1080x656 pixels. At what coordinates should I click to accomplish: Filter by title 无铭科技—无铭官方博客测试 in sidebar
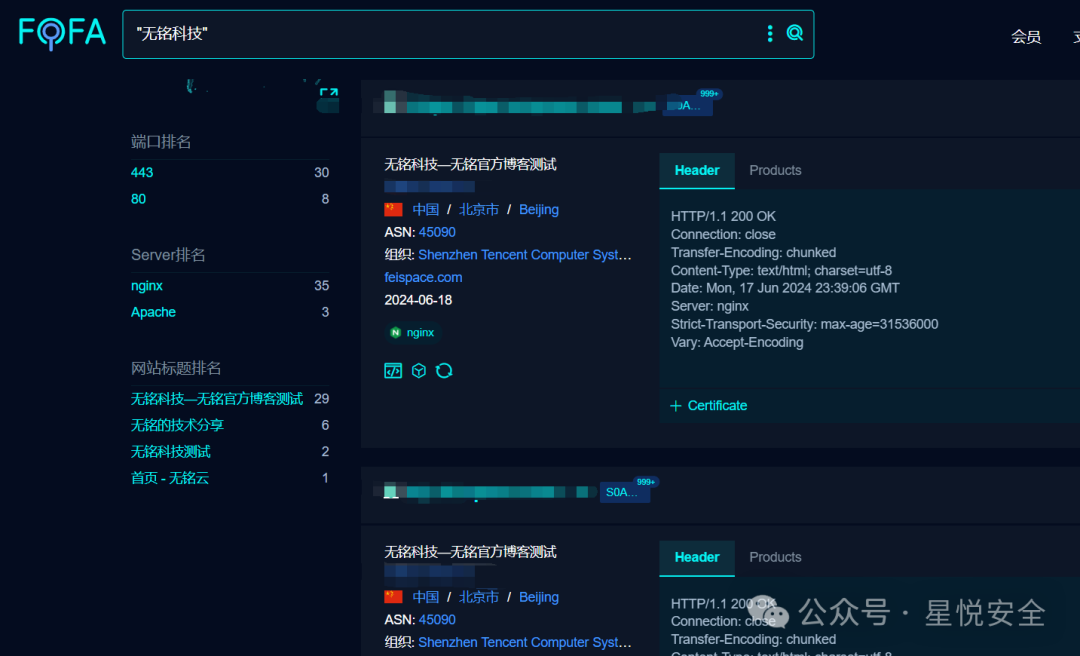point(217,398)
